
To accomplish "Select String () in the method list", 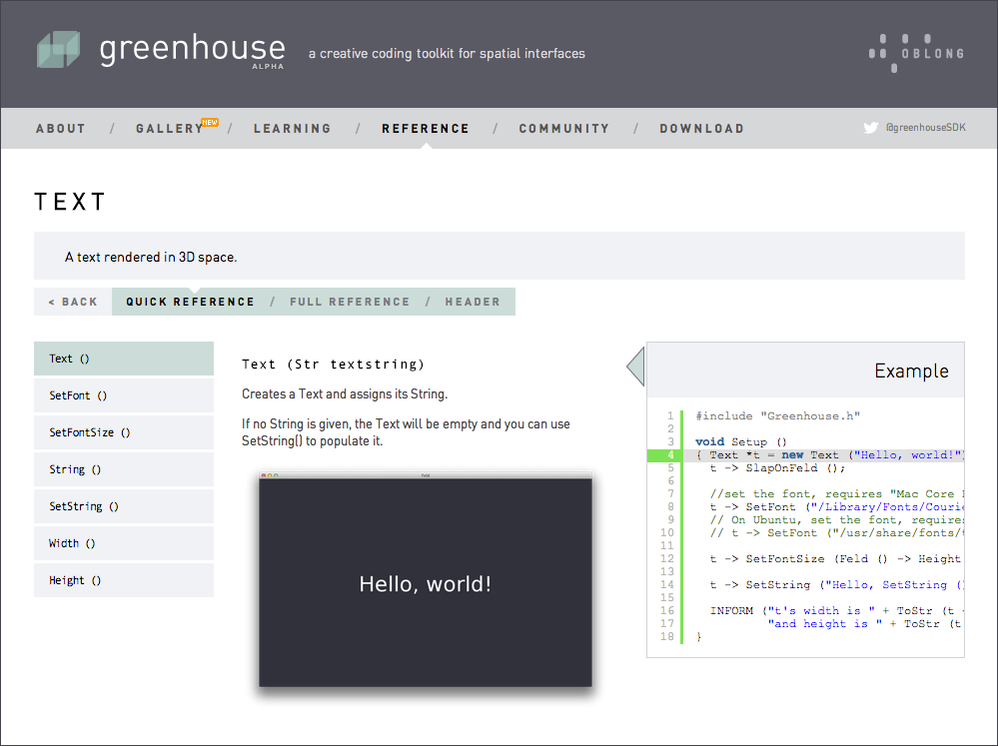I will [123, 469].
